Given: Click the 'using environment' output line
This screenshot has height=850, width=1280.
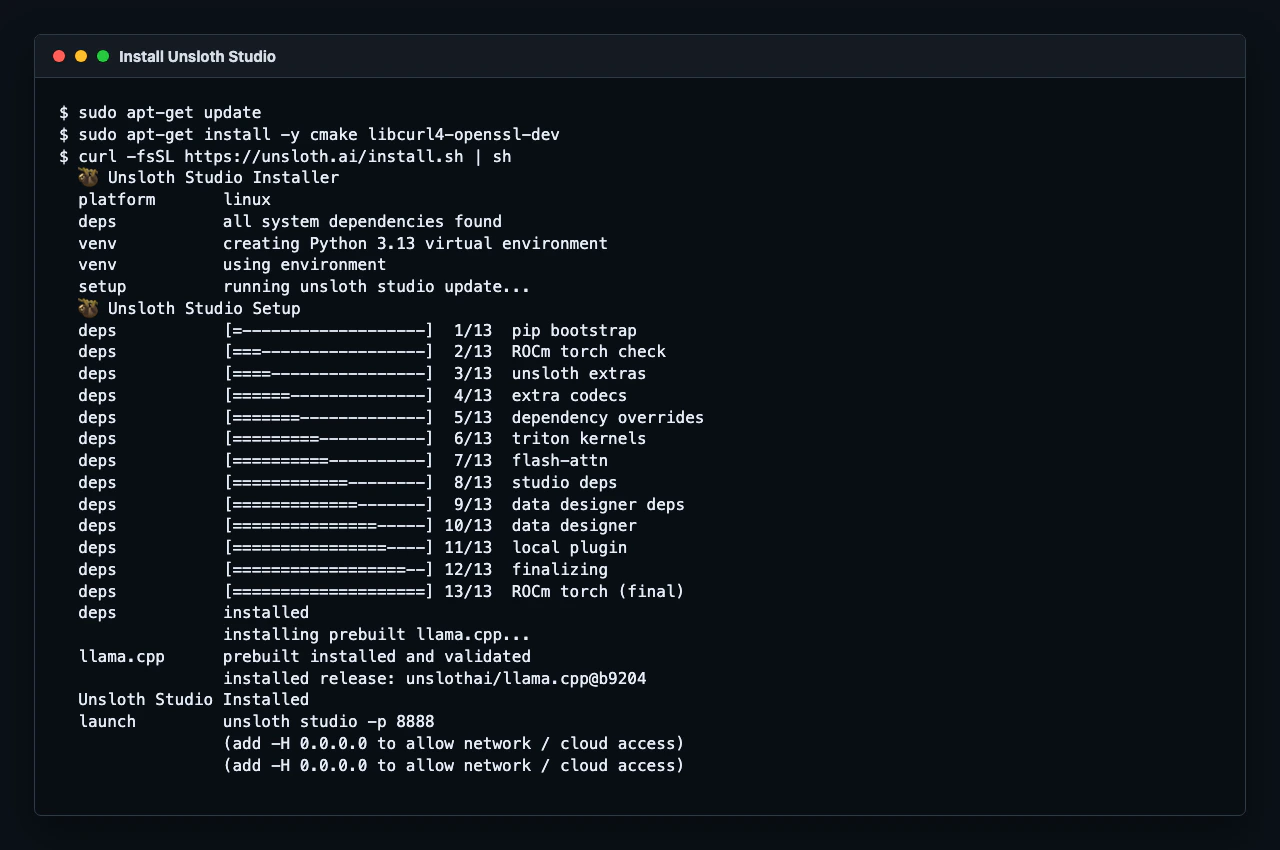Looking at the screenshot, I should (x=232, y=265).
